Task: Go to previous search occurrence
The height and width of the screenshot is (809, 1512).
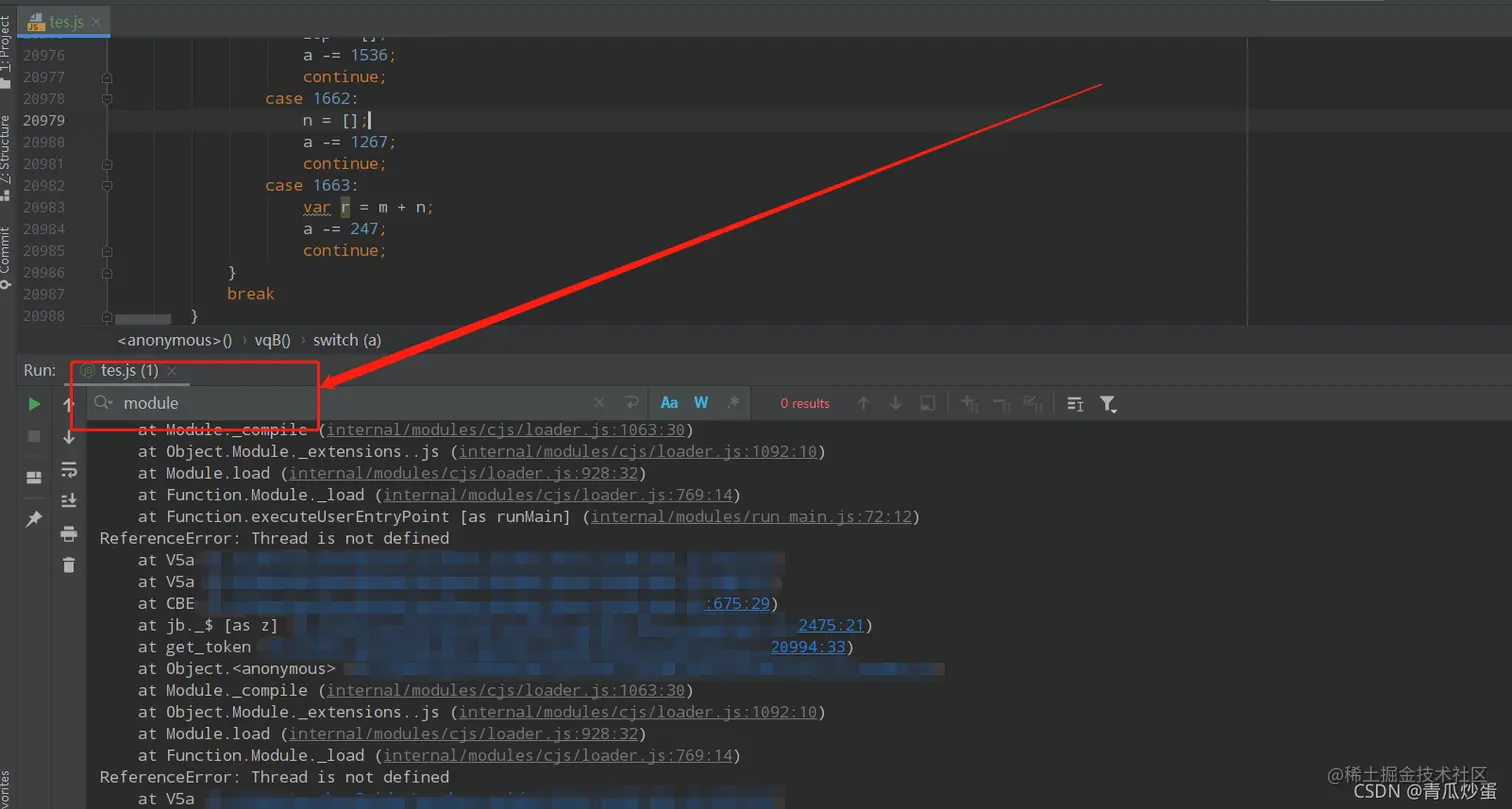Action: pyautogui.click(x=864, y=403)
